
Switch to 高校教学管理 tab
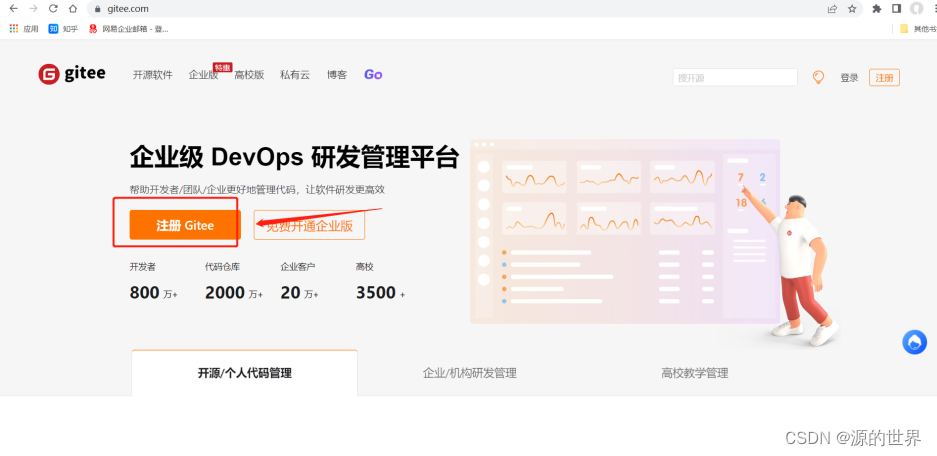click(x=694, y=374)
